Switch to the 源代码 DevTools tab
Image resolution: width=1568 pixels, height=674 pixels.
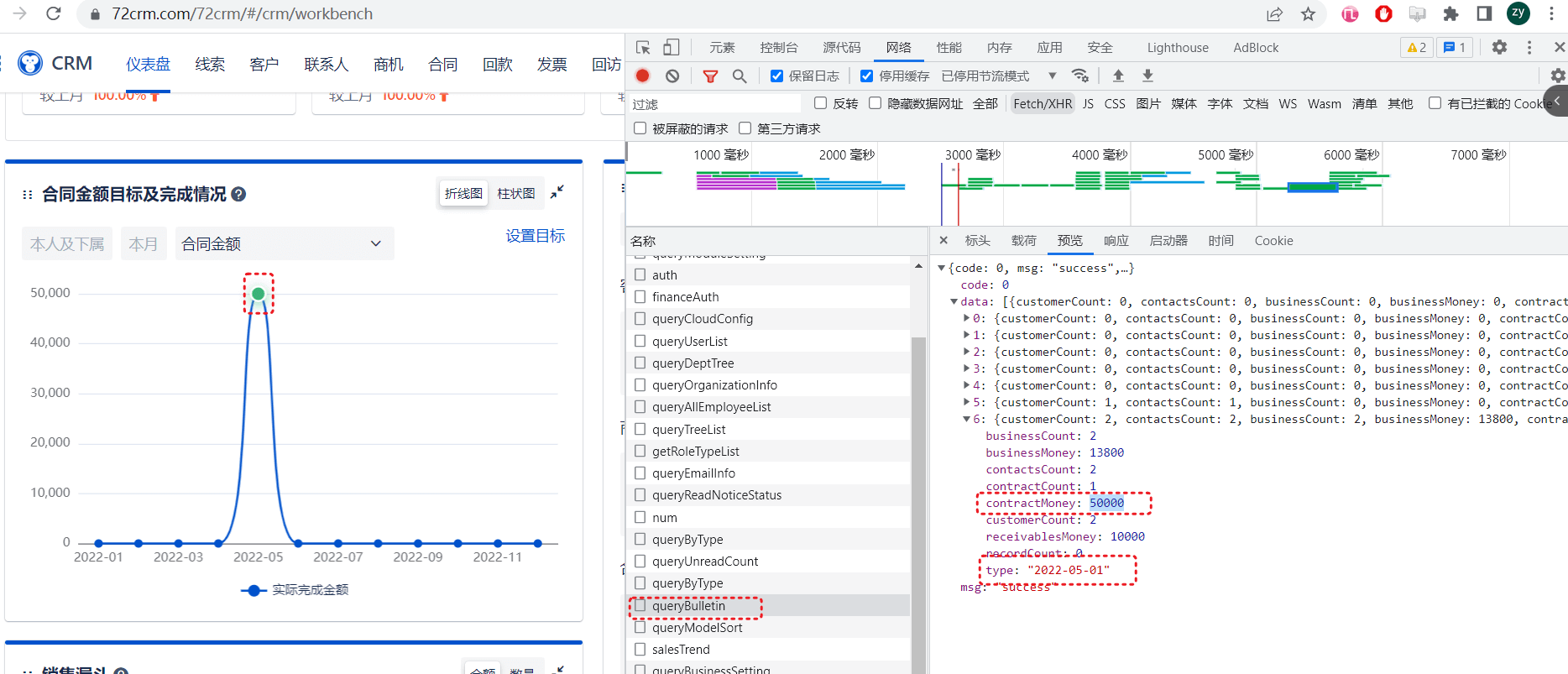[x=841, y=48]
